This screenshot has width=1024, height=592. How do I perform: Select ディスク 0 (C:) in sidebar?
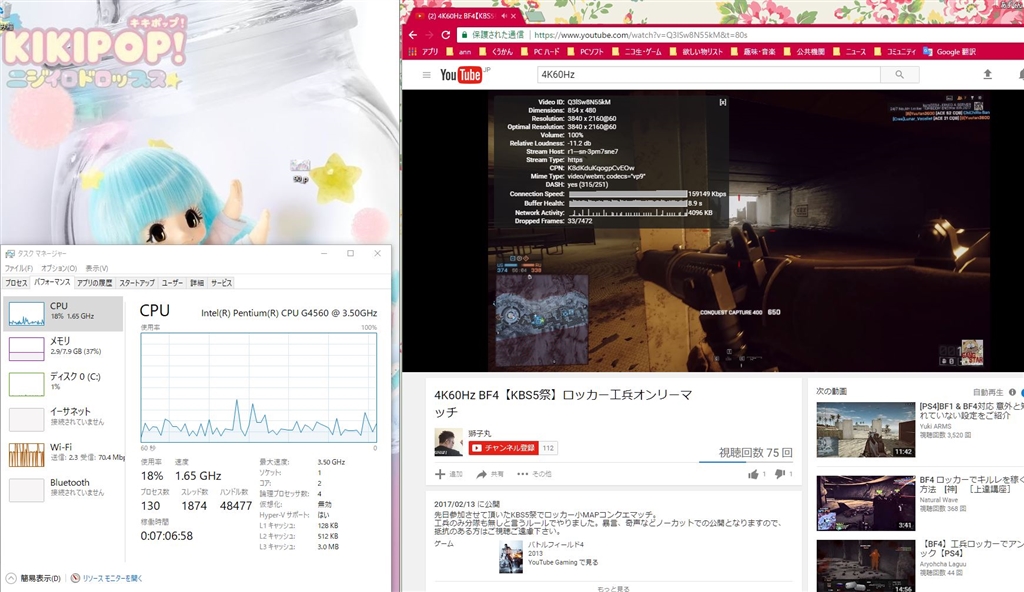63,384
